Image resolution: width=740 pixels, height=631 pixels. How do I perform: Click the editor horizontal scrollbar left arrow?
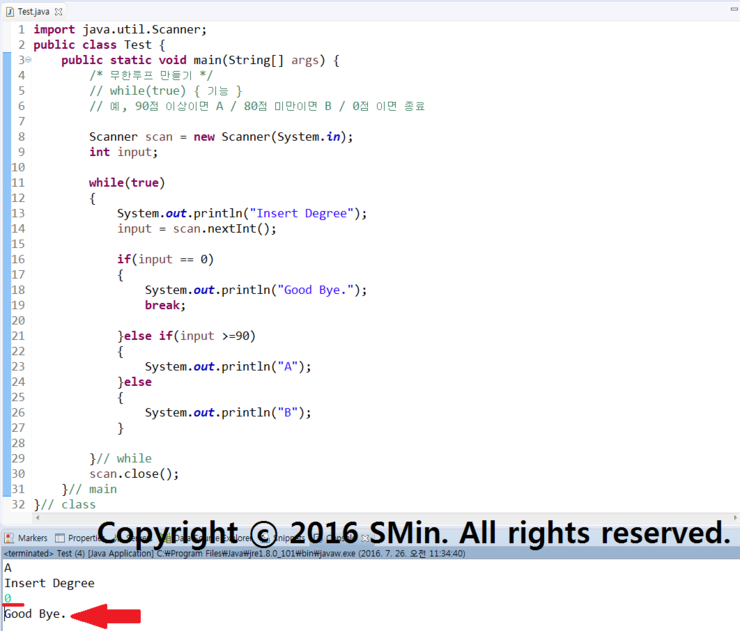38,518
